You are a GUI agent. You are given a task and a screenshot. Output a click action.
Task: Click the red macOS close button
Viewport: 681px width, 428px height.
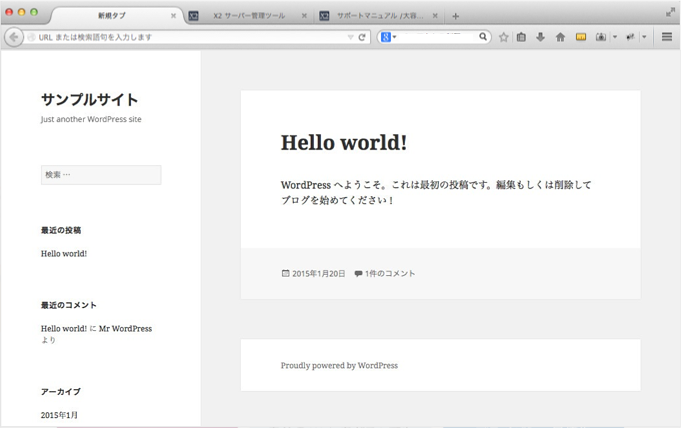9,12
